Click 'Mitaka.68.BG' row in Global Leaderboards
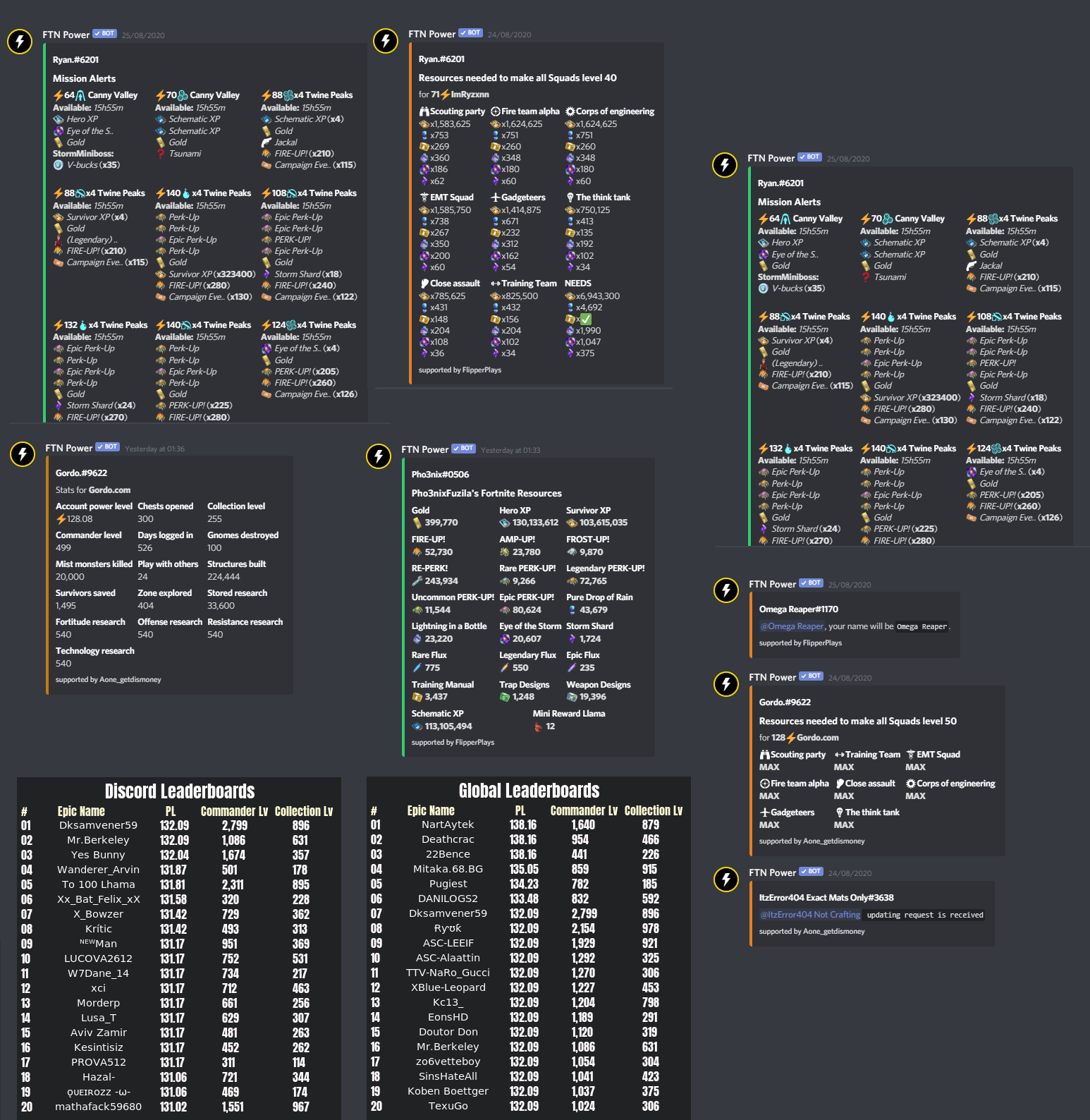Image resolution: width=1090 pixels, height=1120 pixels. tap(529, 869)
